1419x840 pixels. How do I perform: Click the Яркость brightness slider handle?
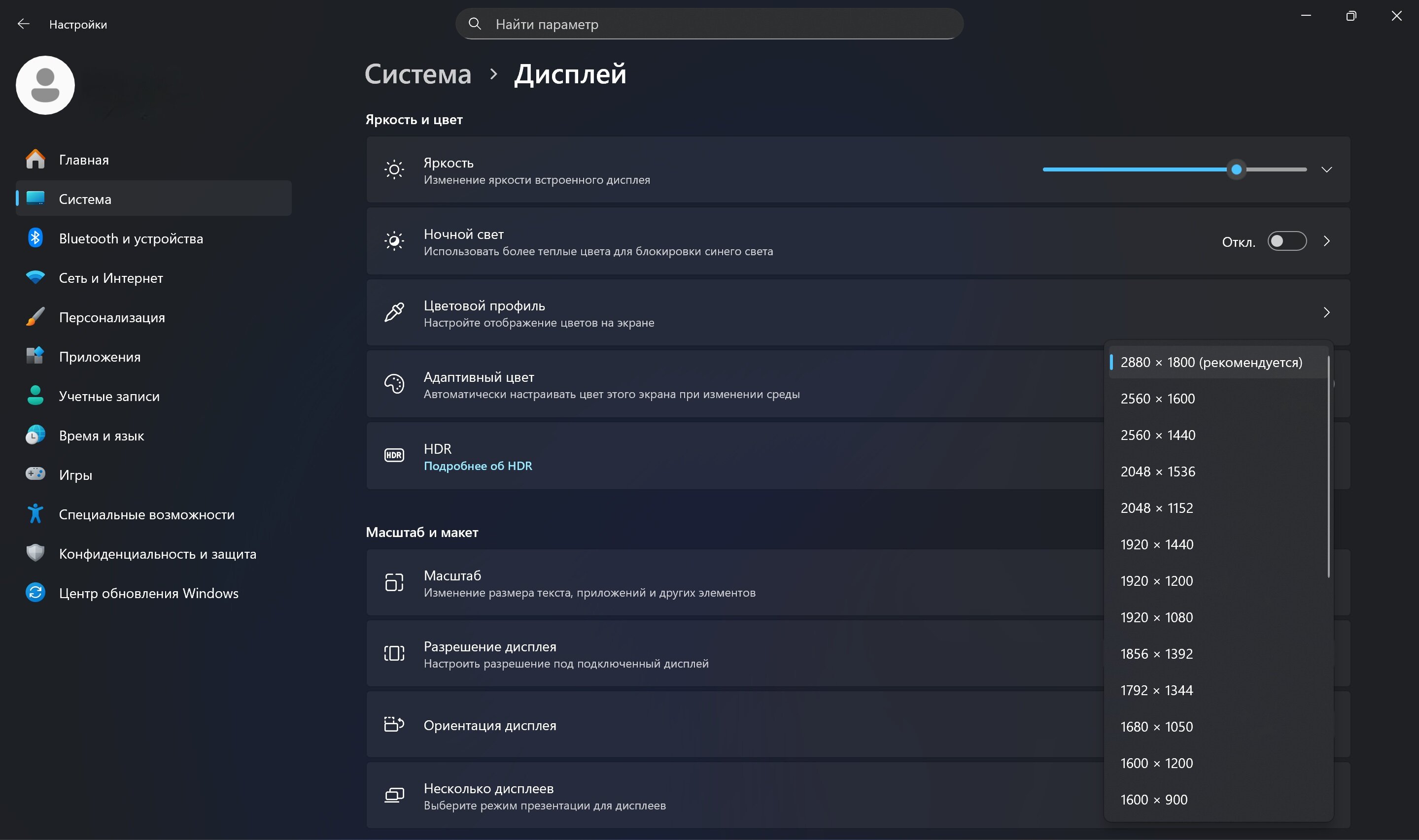coord(1237,169)
